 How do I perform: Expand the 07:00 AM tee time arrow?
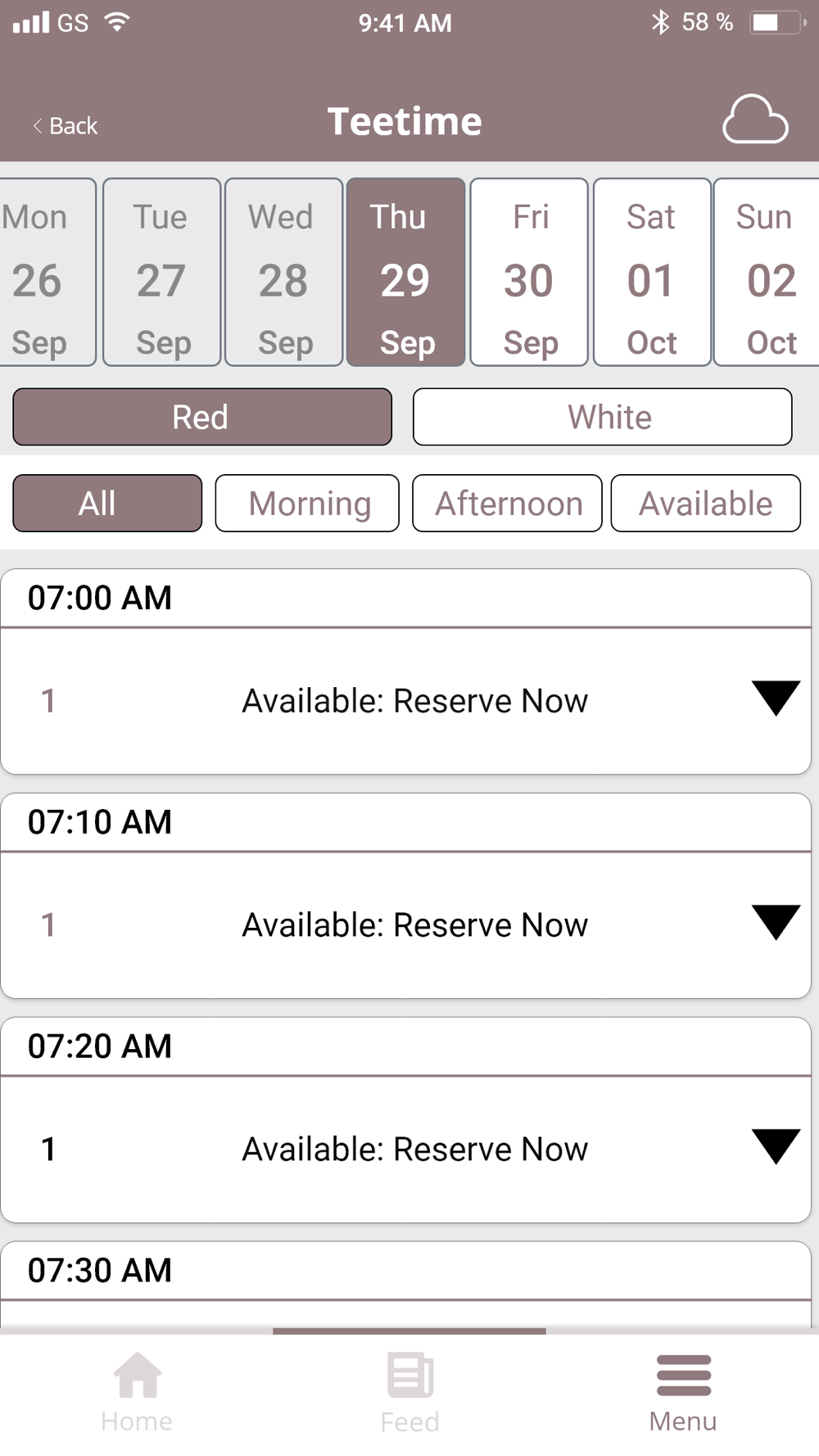coord(776,699)
